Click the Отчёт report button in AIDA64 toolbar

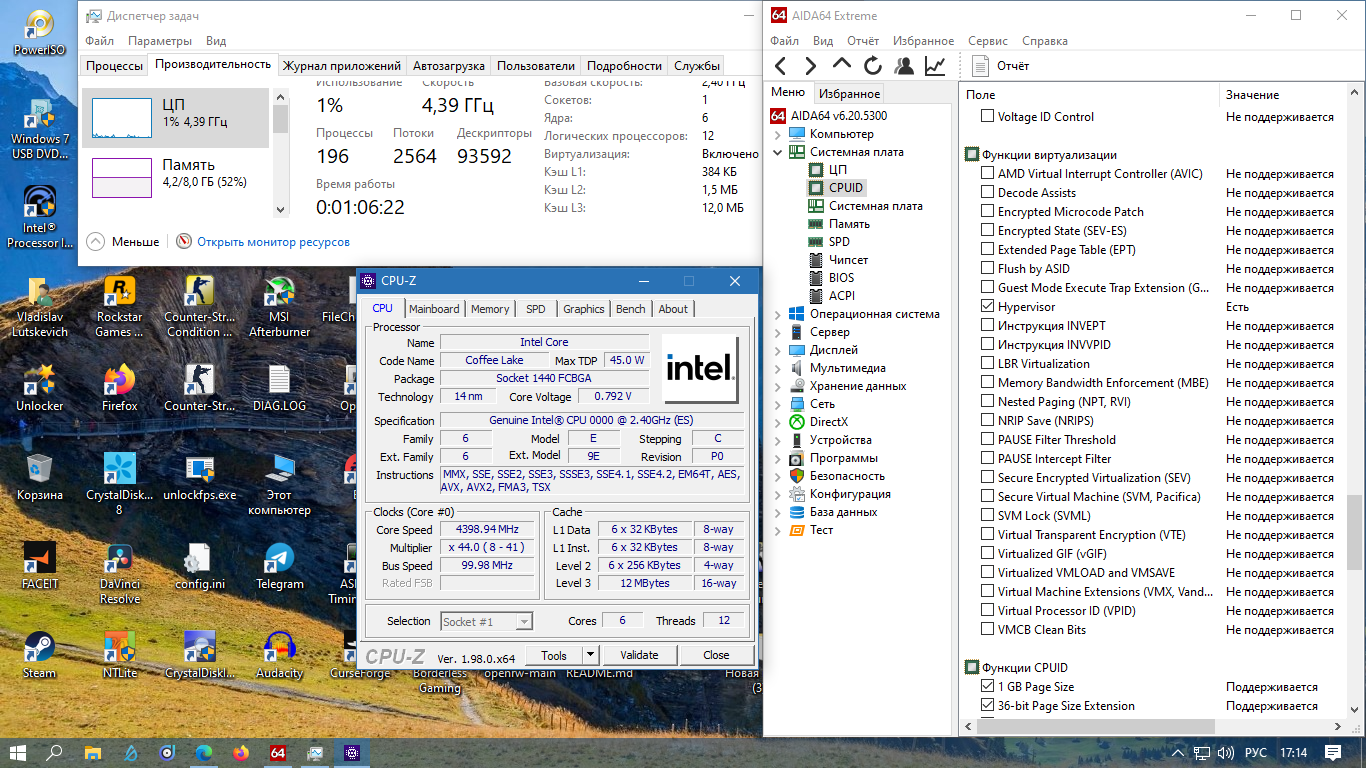tap(1001, 66)
